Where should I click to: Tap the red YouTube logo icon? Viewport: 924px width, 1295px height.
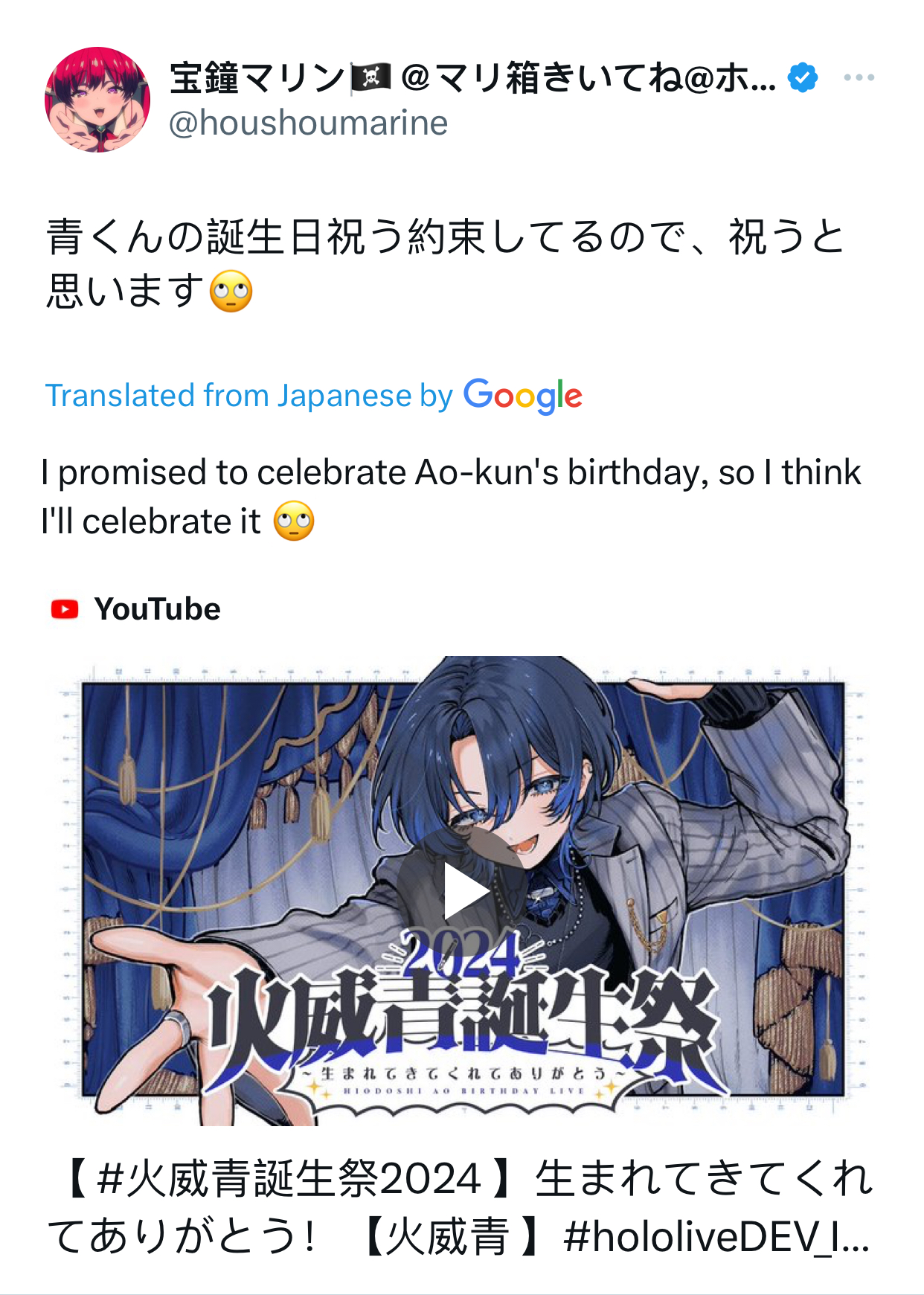click(65, 609)
